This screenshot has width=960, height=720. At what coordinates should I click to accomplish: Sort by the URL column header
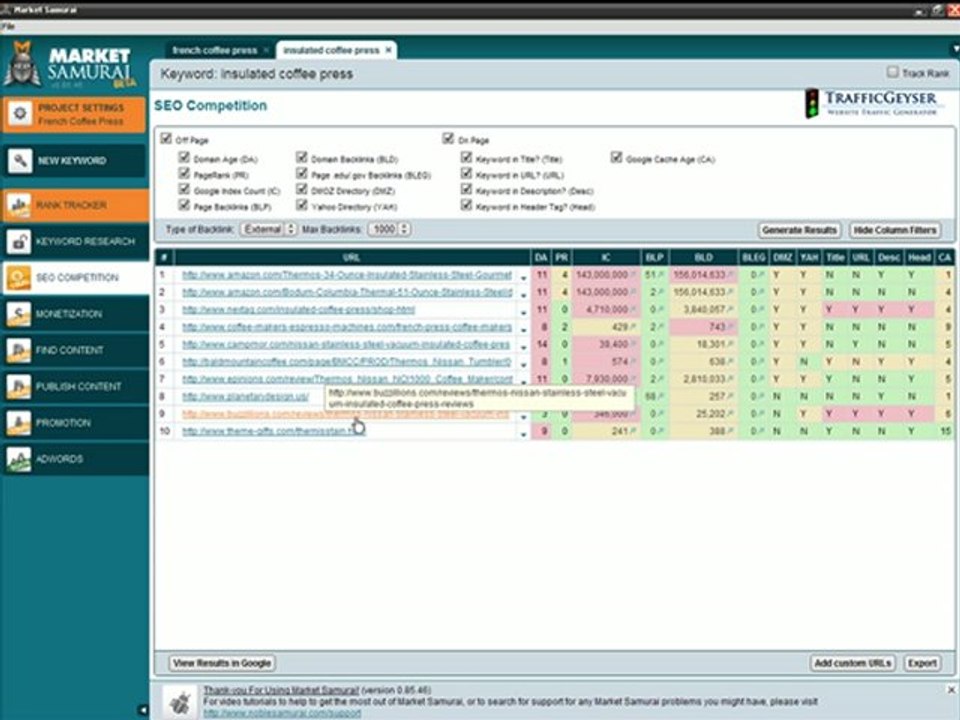352,257
